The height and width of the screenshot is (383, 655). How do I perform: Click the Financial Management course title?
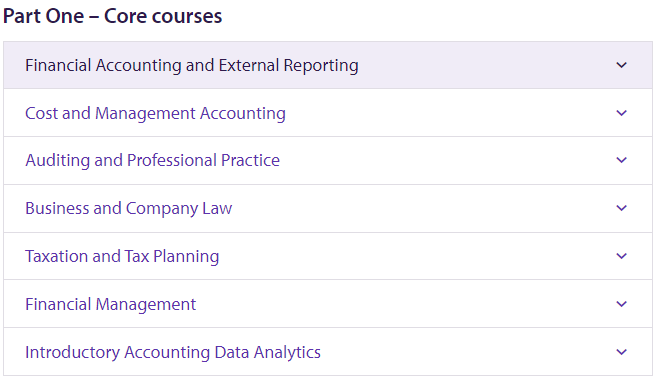click(x=110, y=304)
